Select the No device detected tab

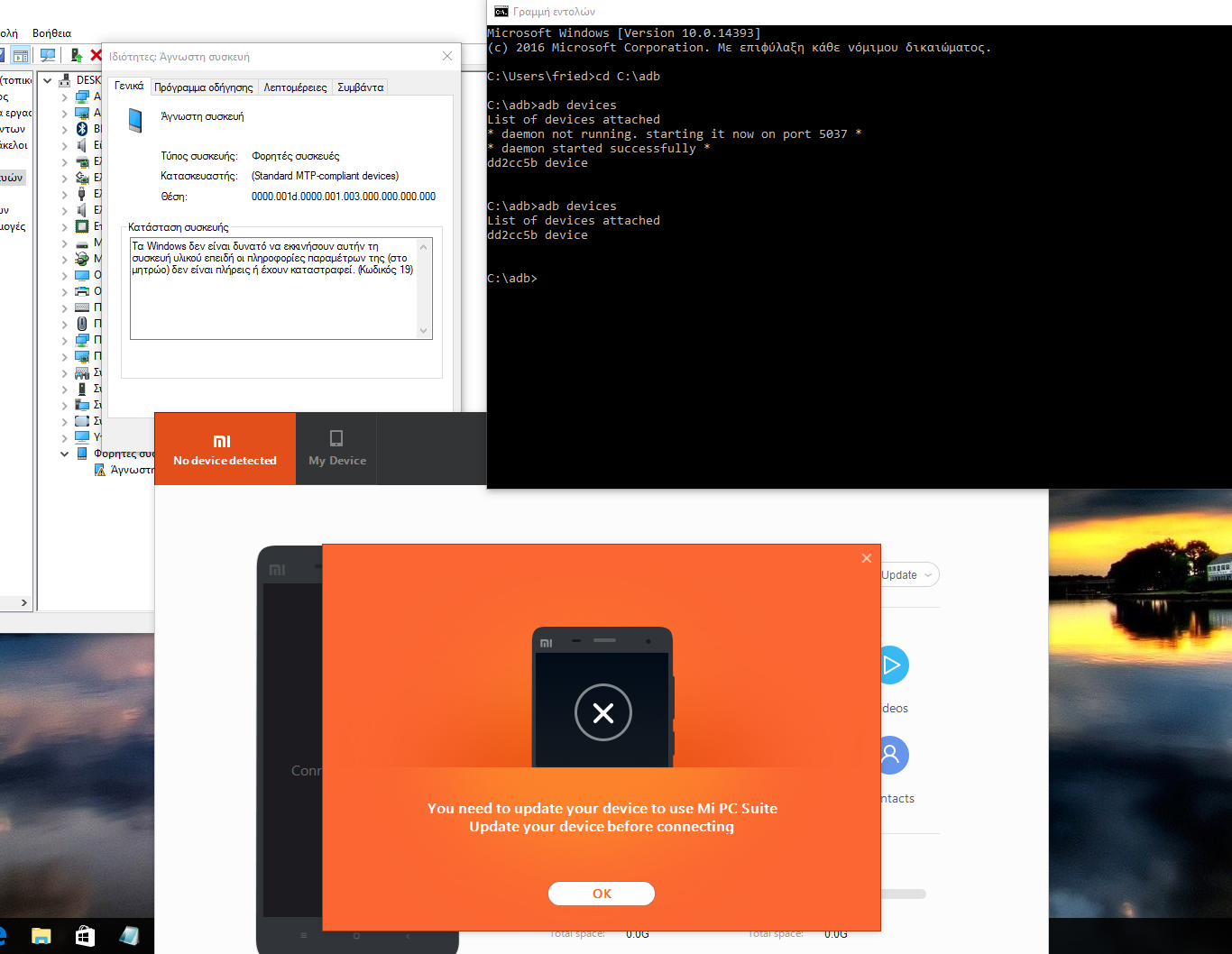tap(225, 448)
